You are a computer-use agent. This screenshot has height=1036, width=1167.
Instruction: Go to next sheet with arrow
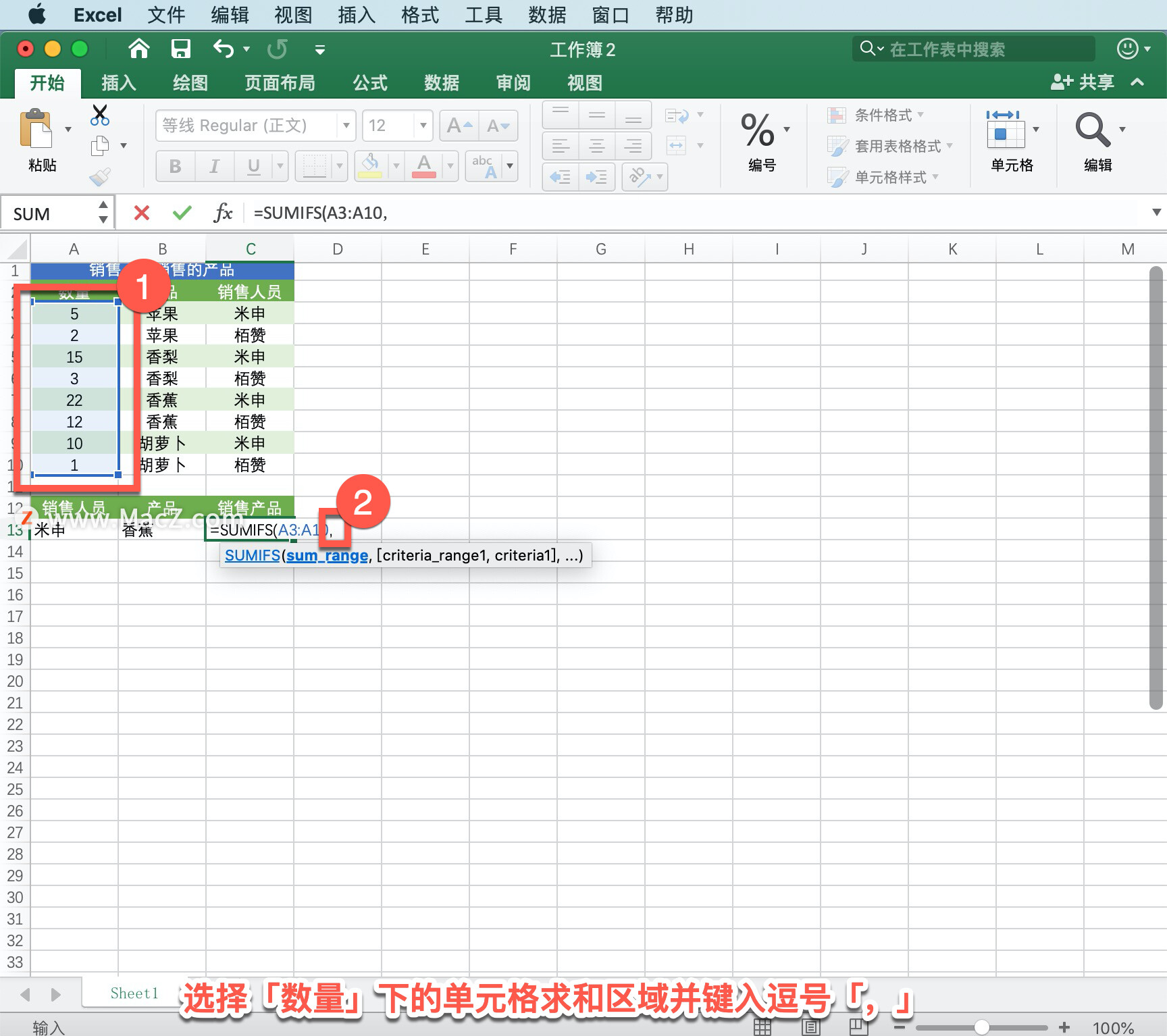56,994
